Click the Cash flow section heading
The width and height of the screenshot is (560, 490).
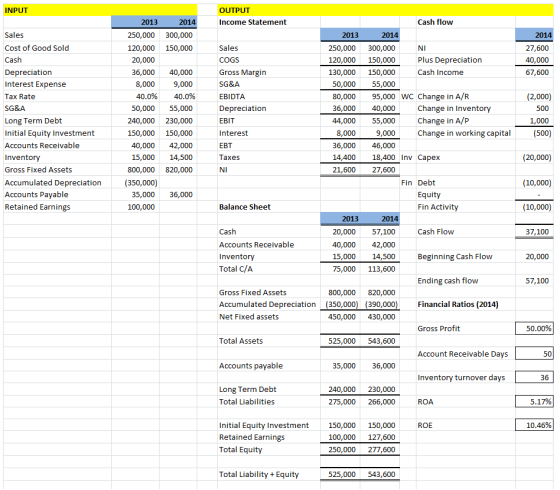435,22
